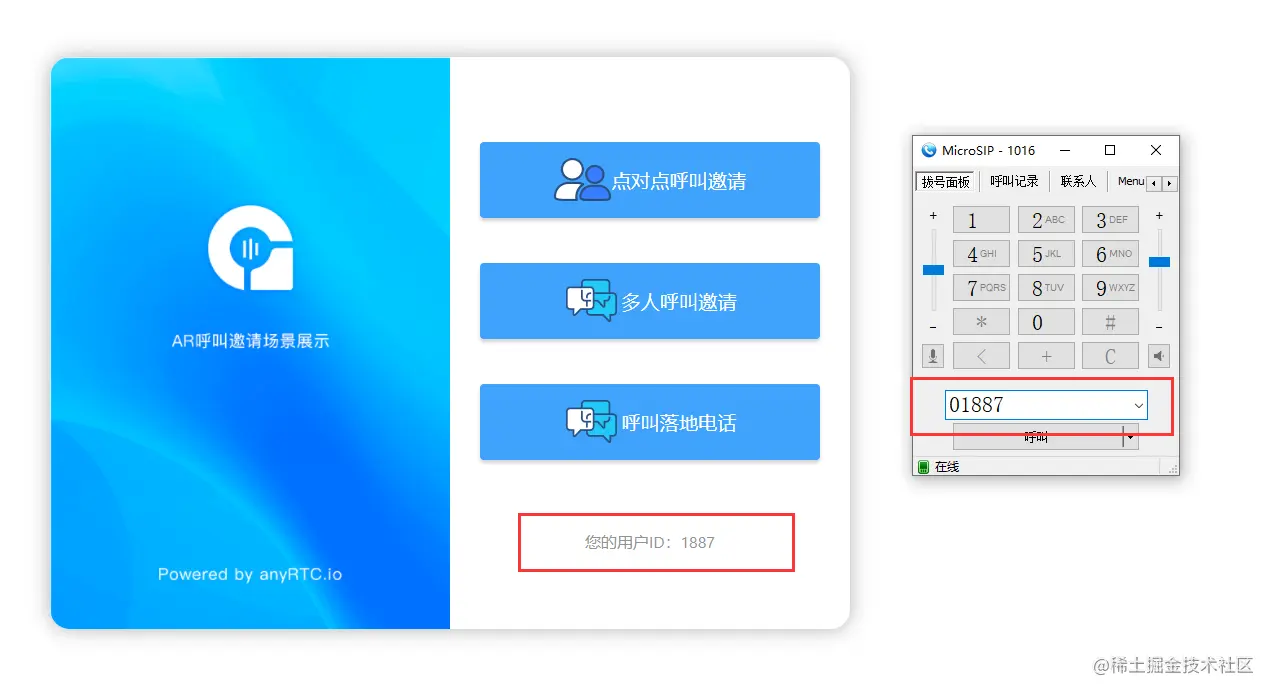The height and width of the screenshot is (696, 1274).
Task: Open the Menu tab in MicroSIP
Action: [x=1130, y=181]
